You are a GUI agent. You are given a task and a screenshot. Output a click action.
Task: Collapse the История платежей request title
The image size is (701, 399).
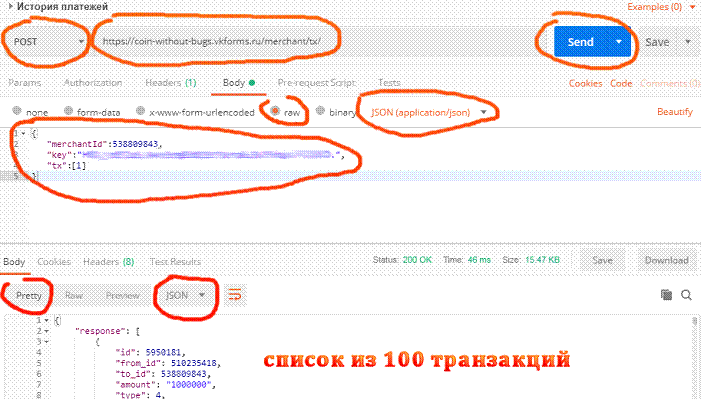[x=58, y=6]
